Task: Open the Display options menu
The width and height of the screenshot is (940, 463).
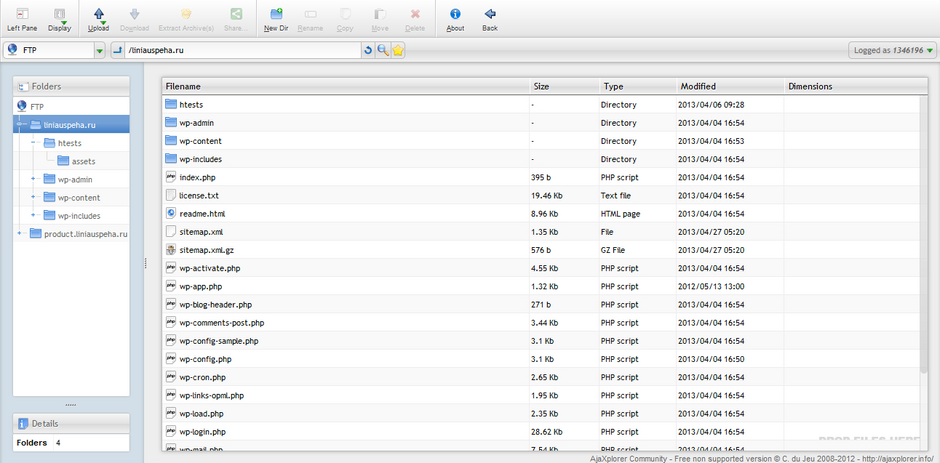Action: [x=59, y=19]
